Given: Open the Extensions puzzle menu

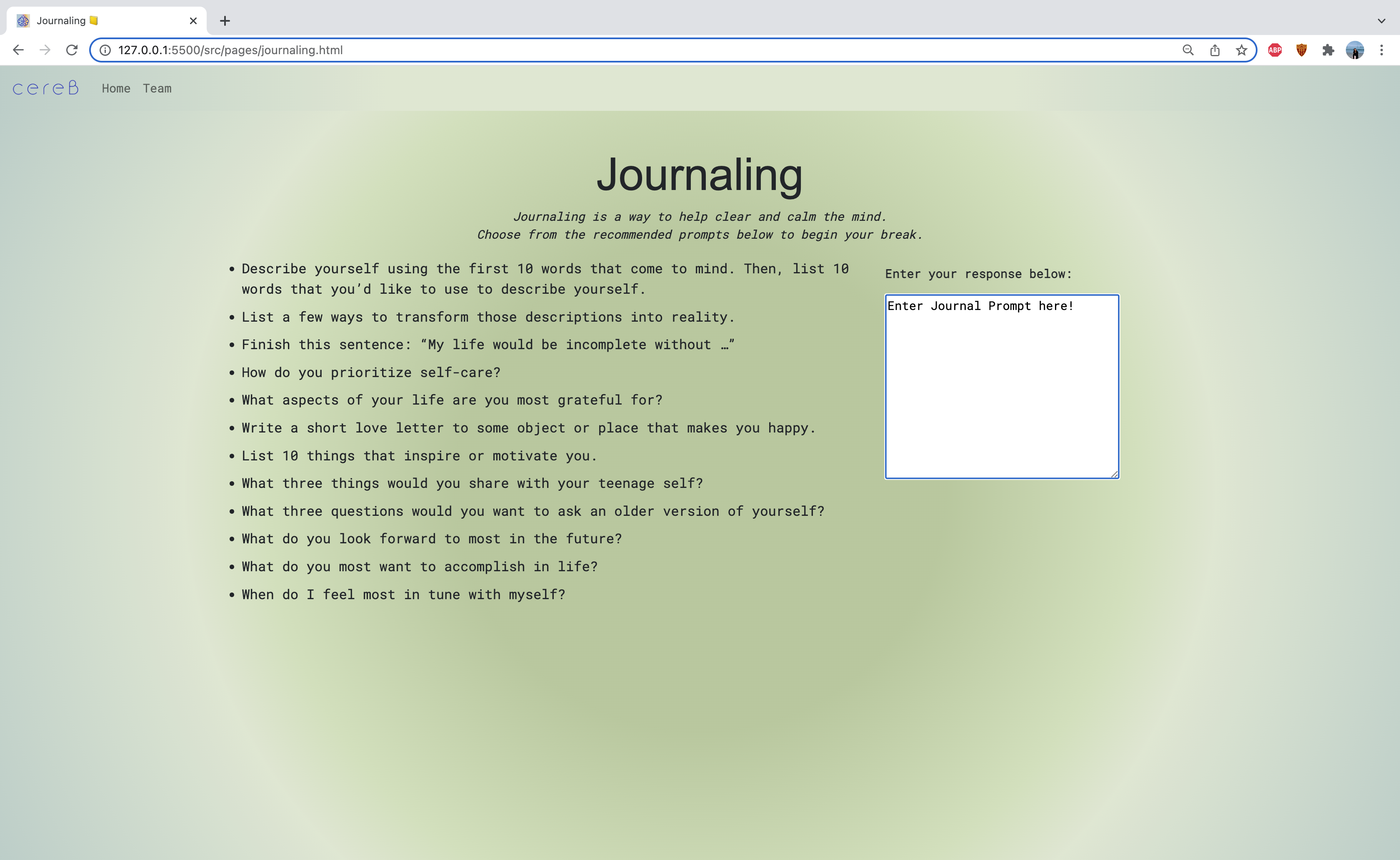Looking at the screenshot, I should [1328, 50].
